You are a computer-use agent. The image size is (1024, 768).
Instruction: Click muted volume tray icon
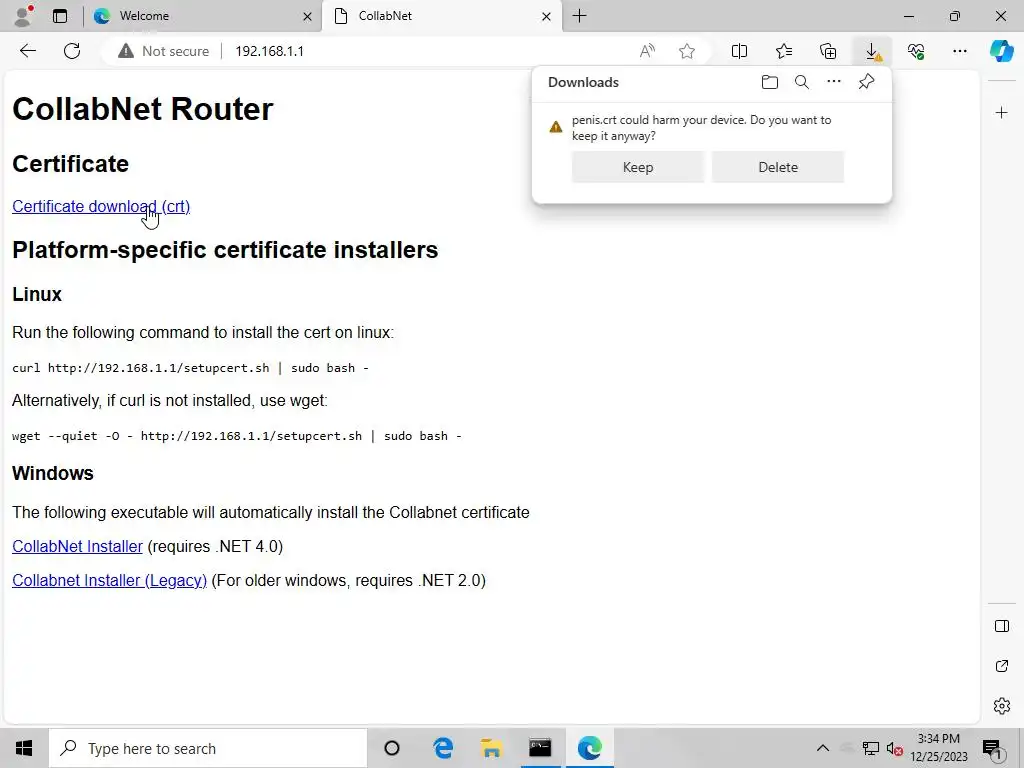[894, 748]
